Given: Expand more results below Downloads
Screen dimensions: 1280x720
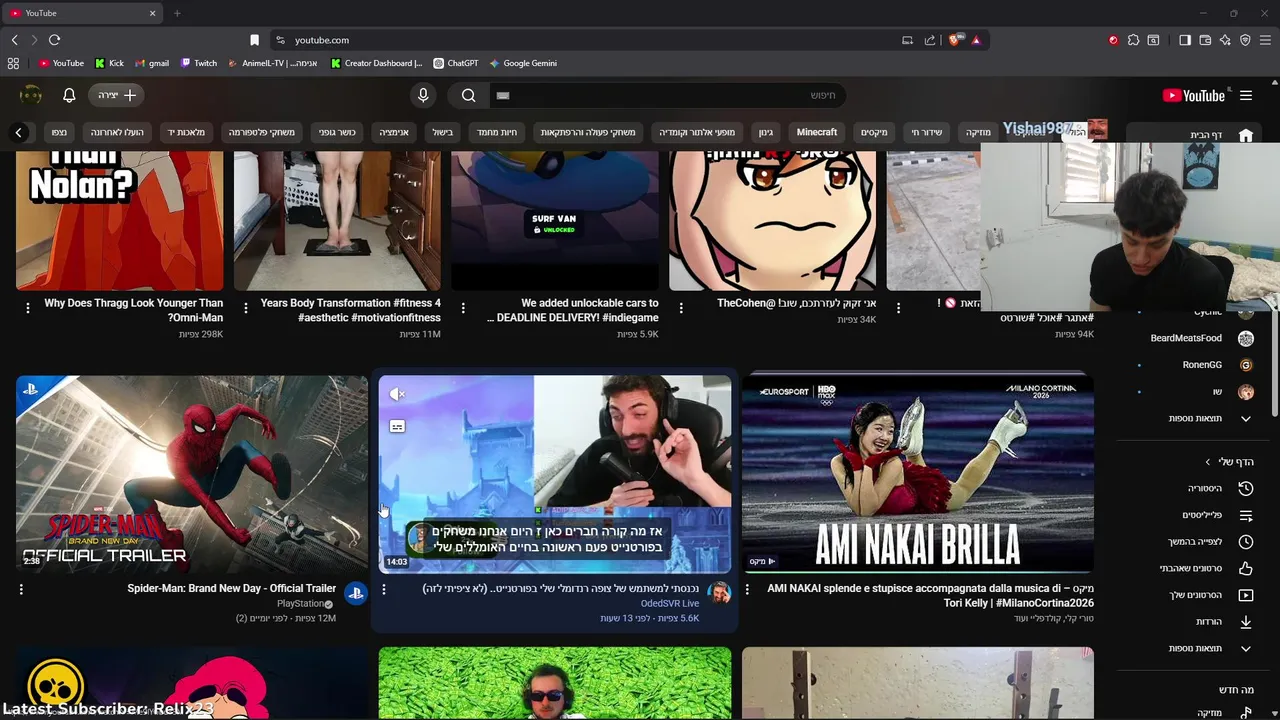Looking at the screenshot, I should 1210,648.
